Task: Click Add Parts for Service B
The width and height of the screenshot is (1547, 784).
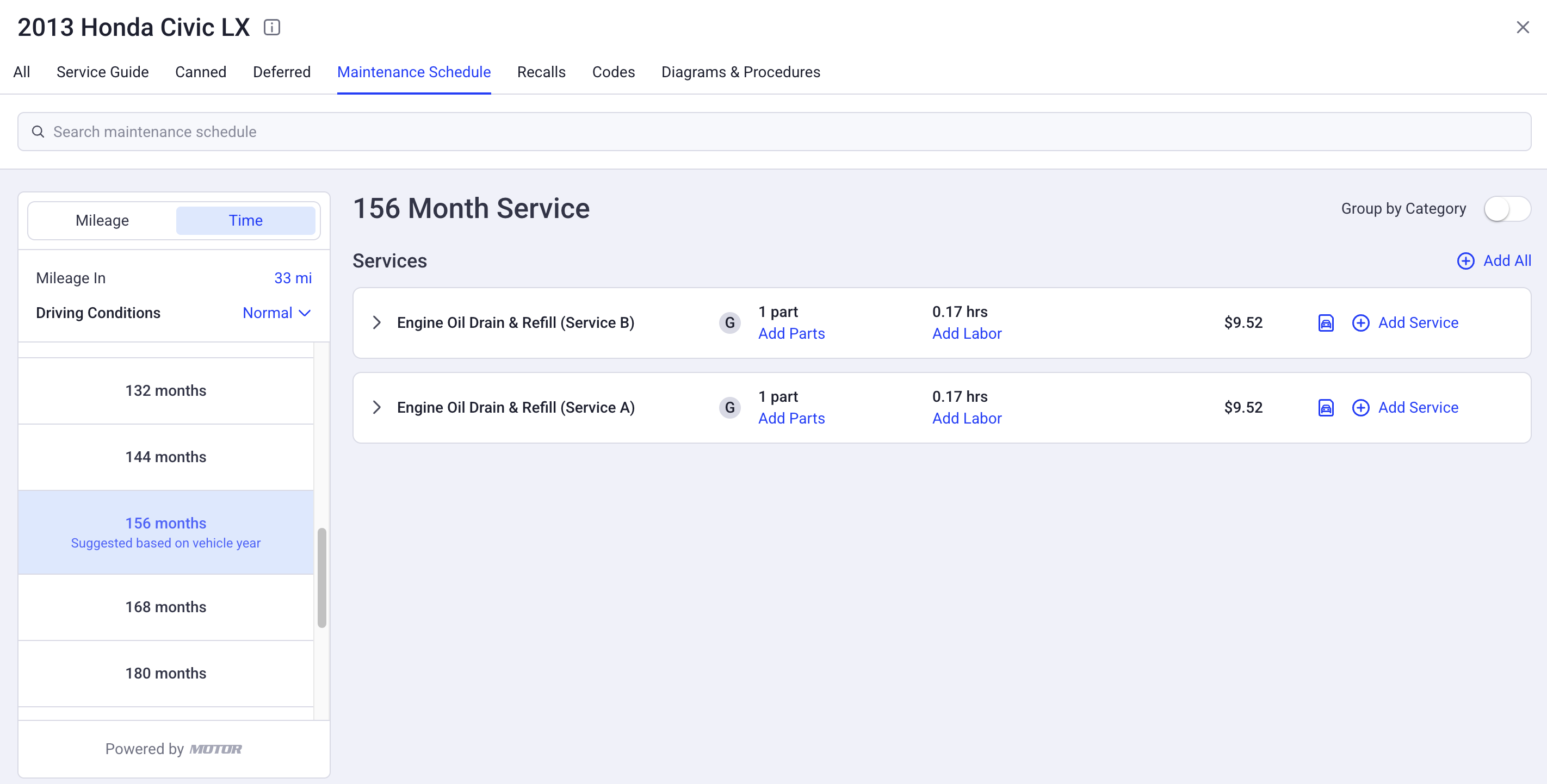Action: click(791, 334)
